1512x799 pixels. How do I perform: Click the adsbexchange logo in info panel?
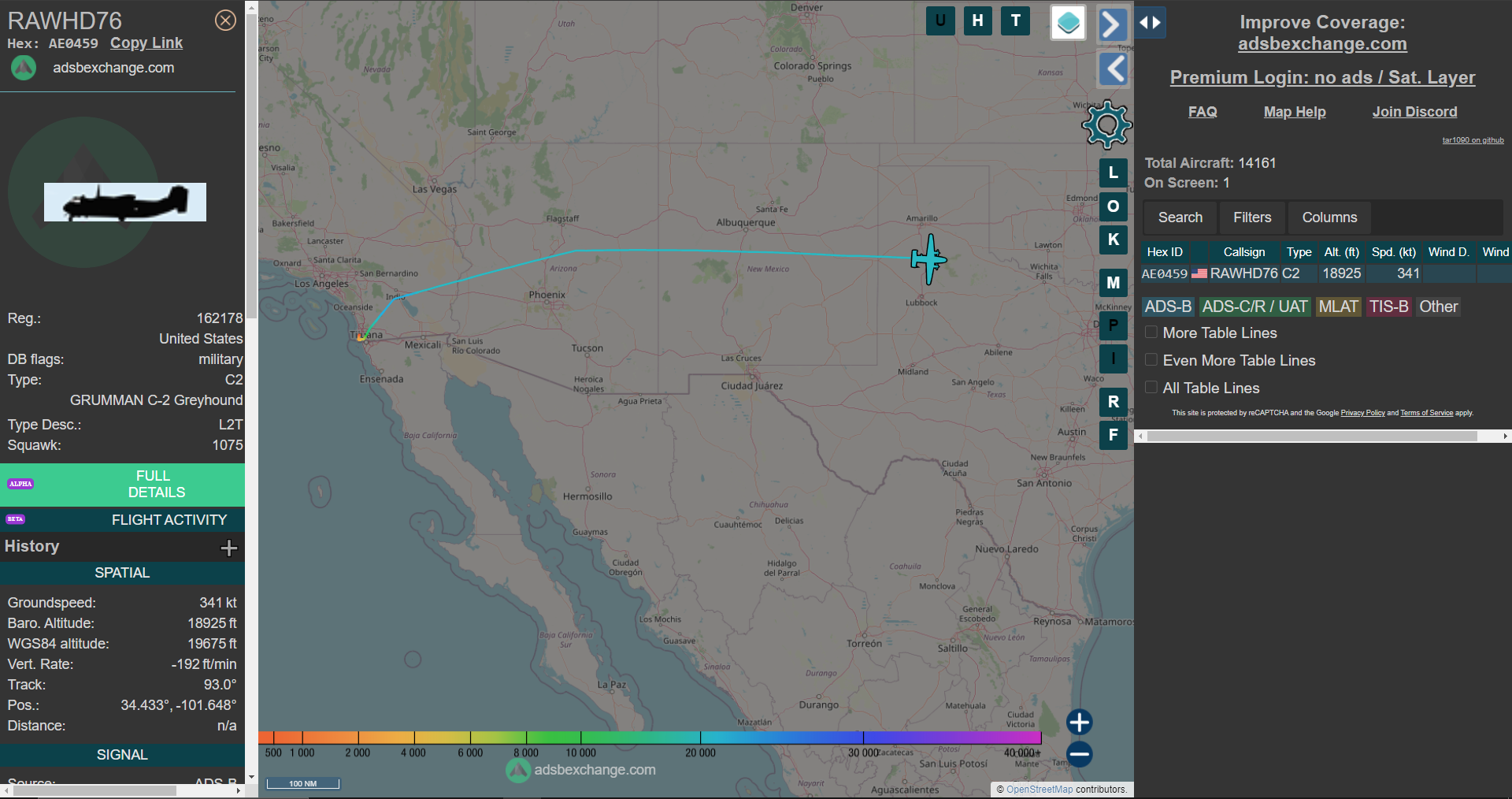[24, 68]
